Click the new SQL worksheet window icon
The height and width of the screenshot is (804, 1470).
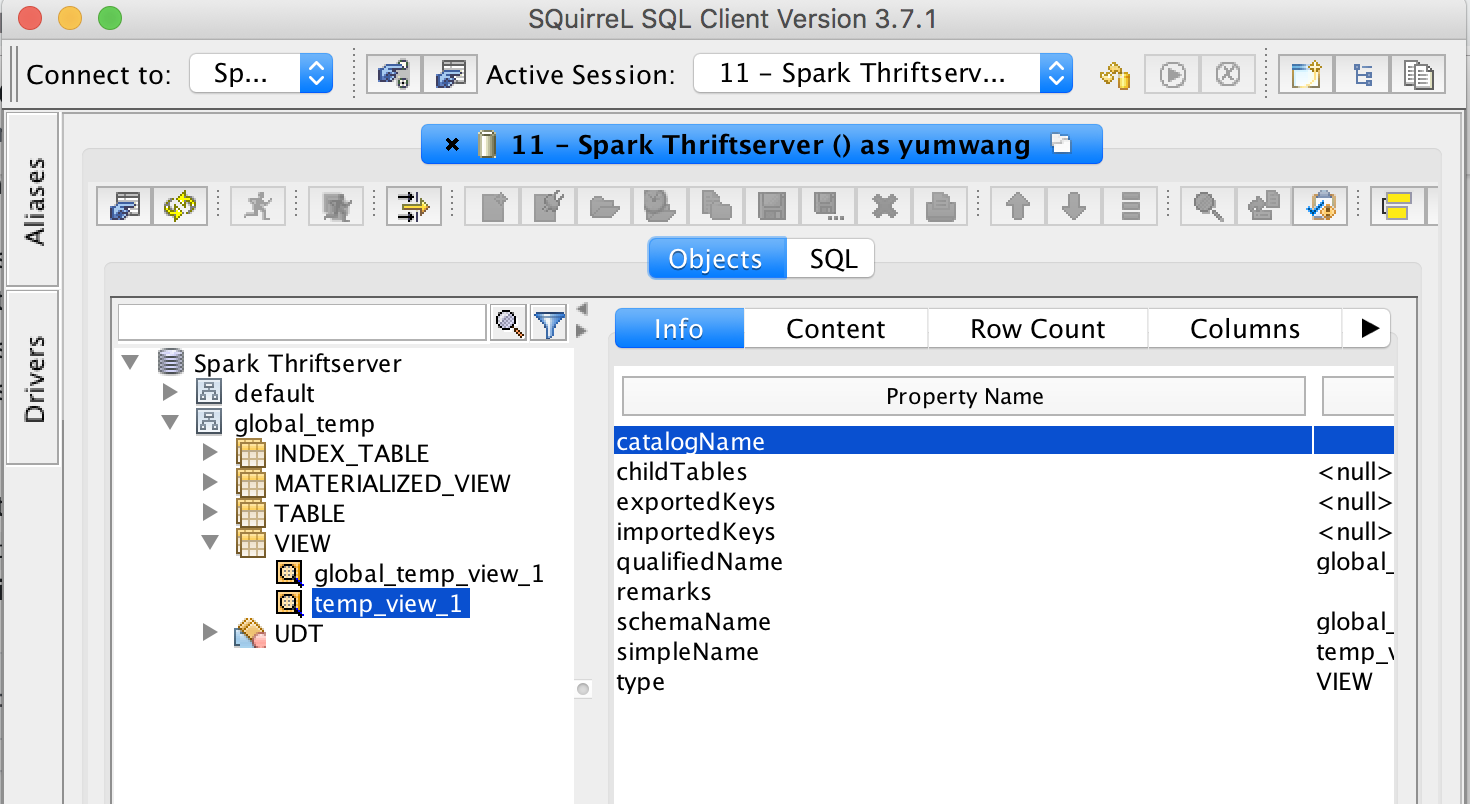1306,74
